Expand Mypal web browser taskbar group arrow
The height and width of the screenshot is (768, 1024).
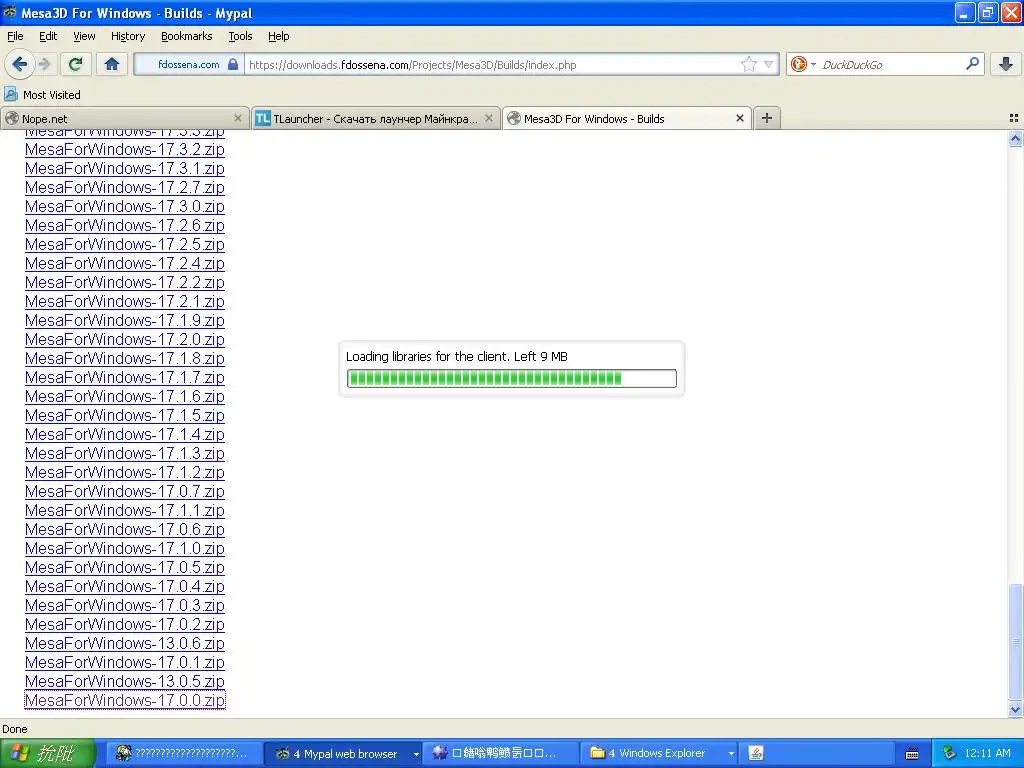pos(416,754)
